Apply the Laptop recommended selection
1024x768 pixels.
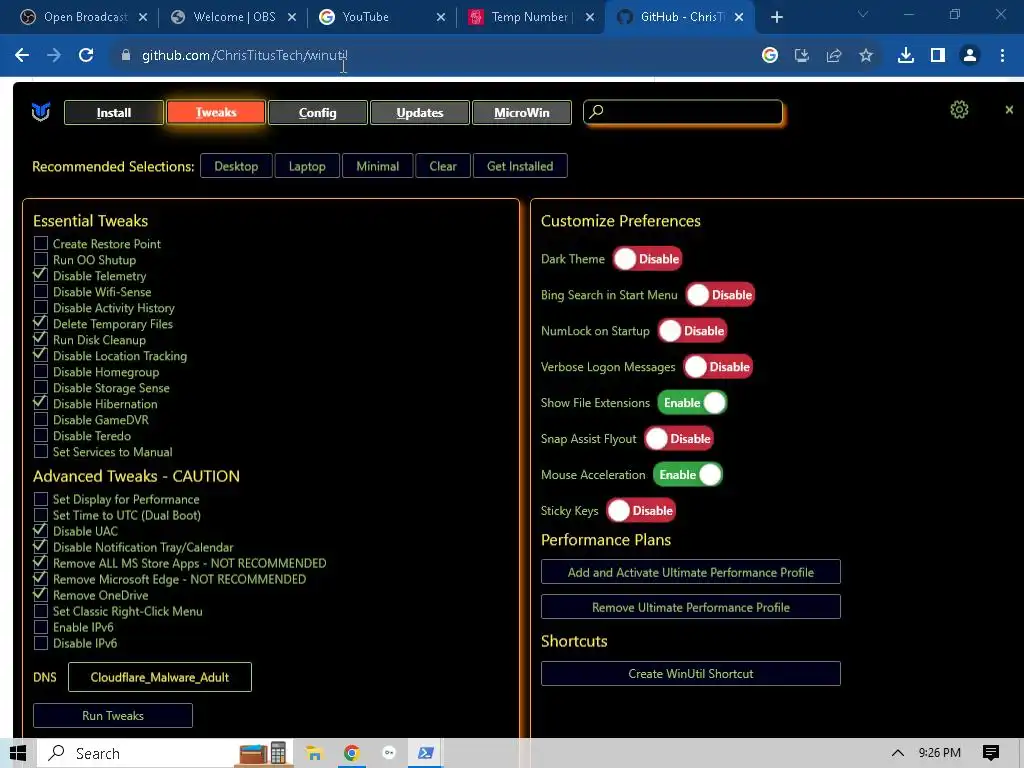(307, 166)
